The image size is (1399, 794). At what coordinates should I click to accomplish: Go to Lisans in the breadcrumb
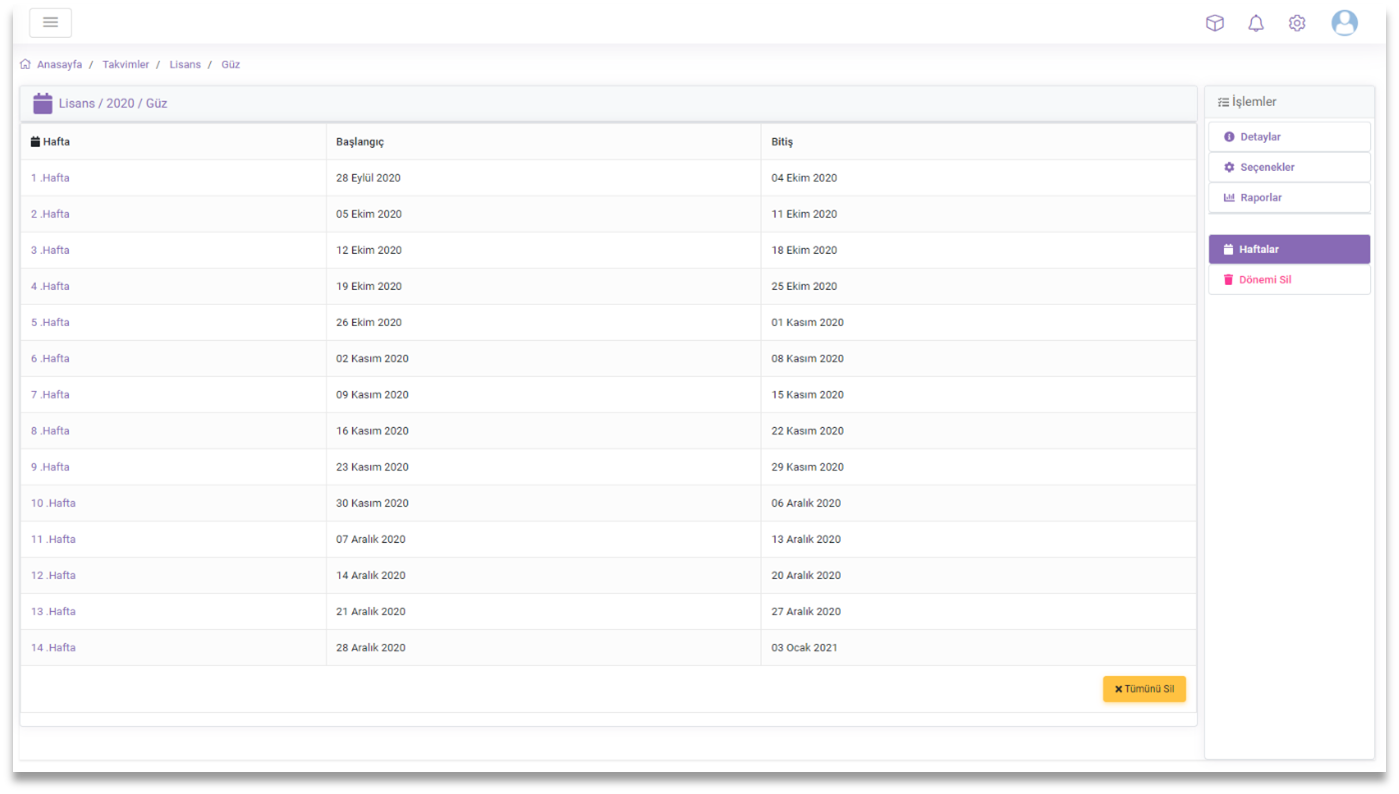[x=185, y=64]
